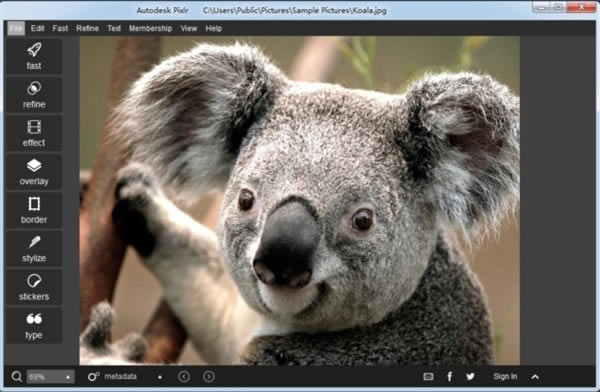Expand the zoom percentage dropdown
Image resolution: width=600 pixels, height=392 pixels.
[x=68, y=377]
